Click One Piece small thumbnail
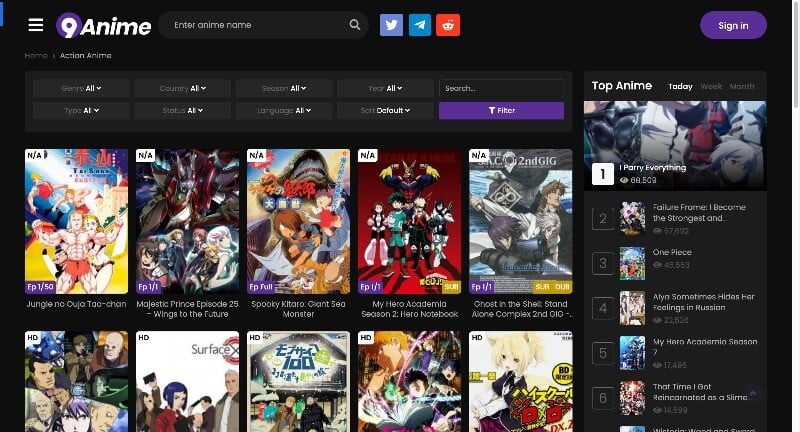 [632, 263]
